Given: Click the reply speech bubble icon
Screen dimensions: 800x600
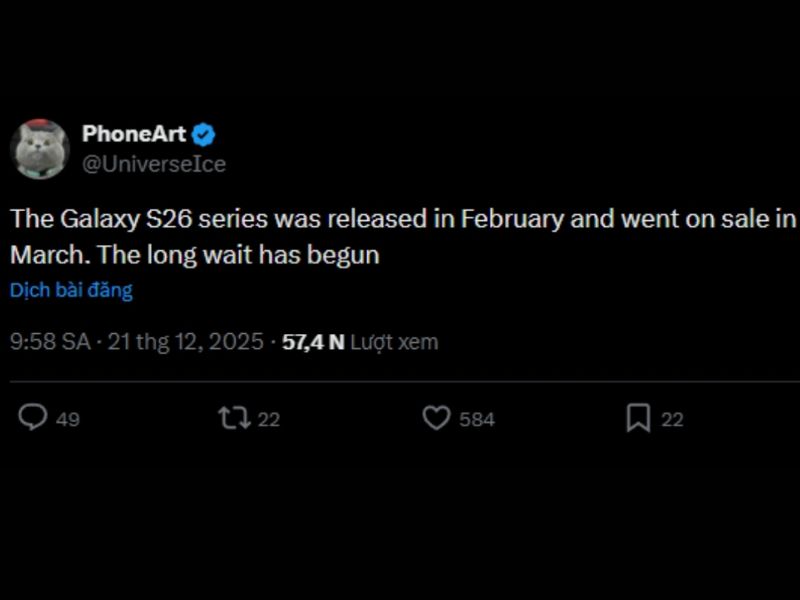Looking at the screenshot, I should click(x=32, y=418).
